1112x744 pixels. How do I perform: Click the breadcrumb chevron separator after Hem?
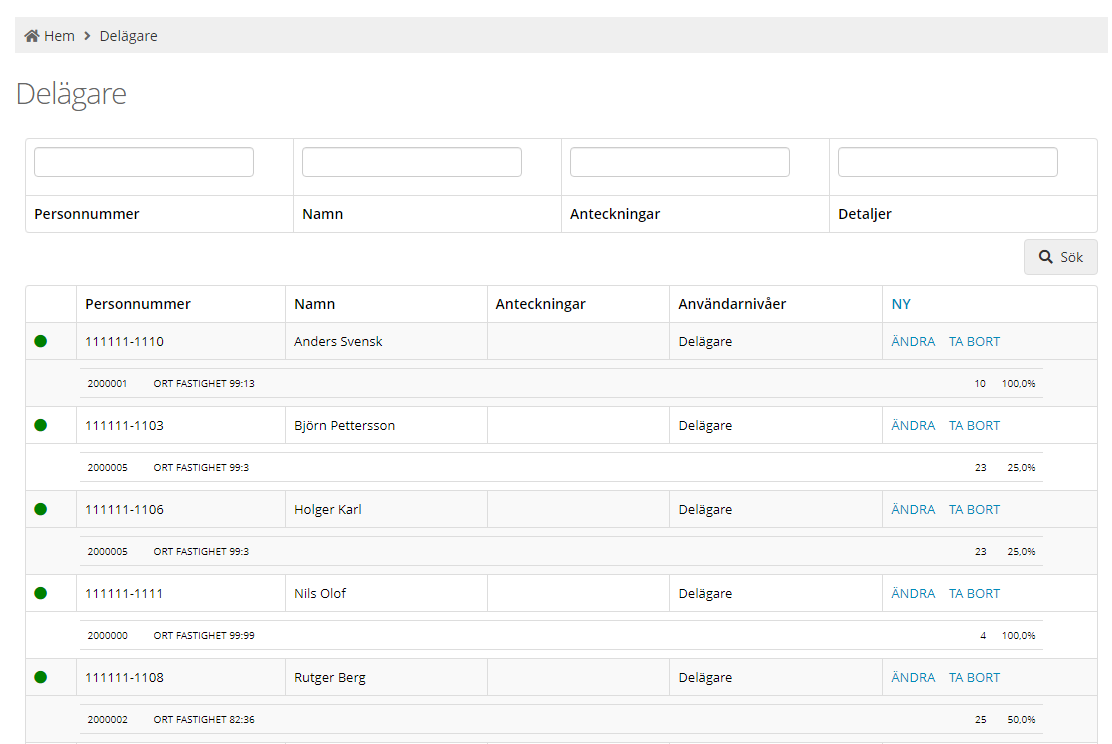88,36
